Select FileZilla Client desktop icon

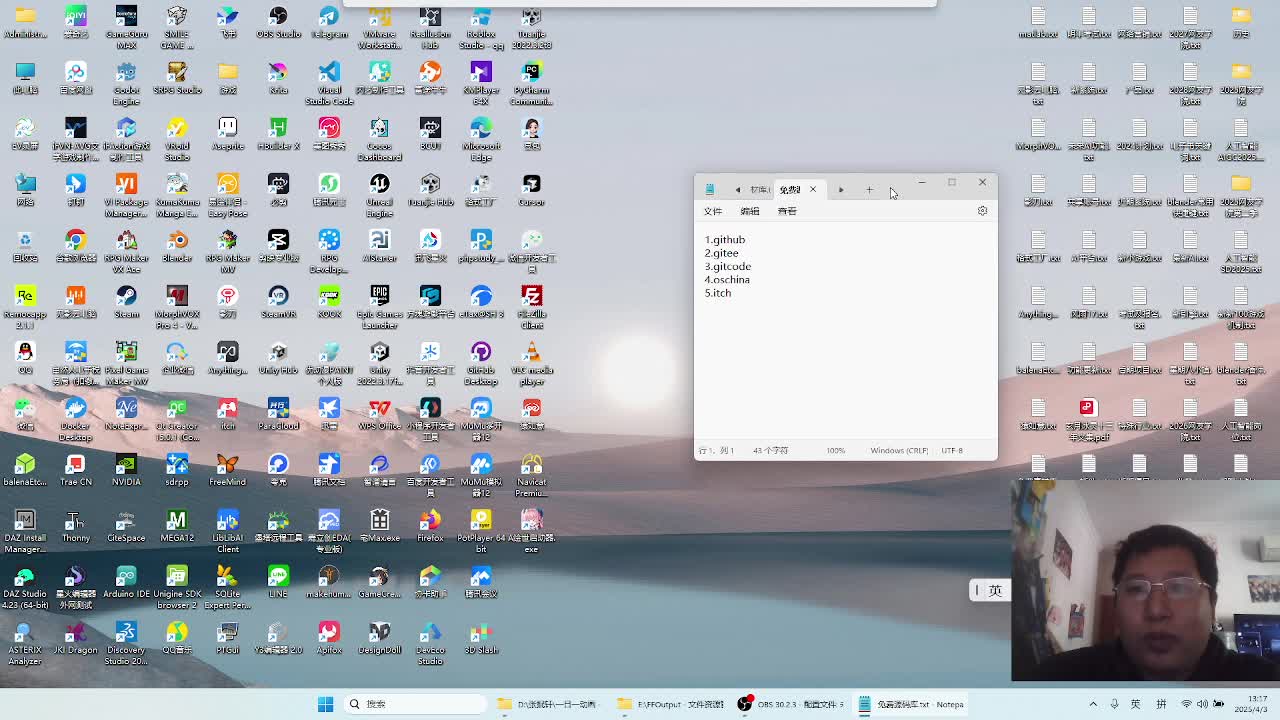[x=531, y=308]
